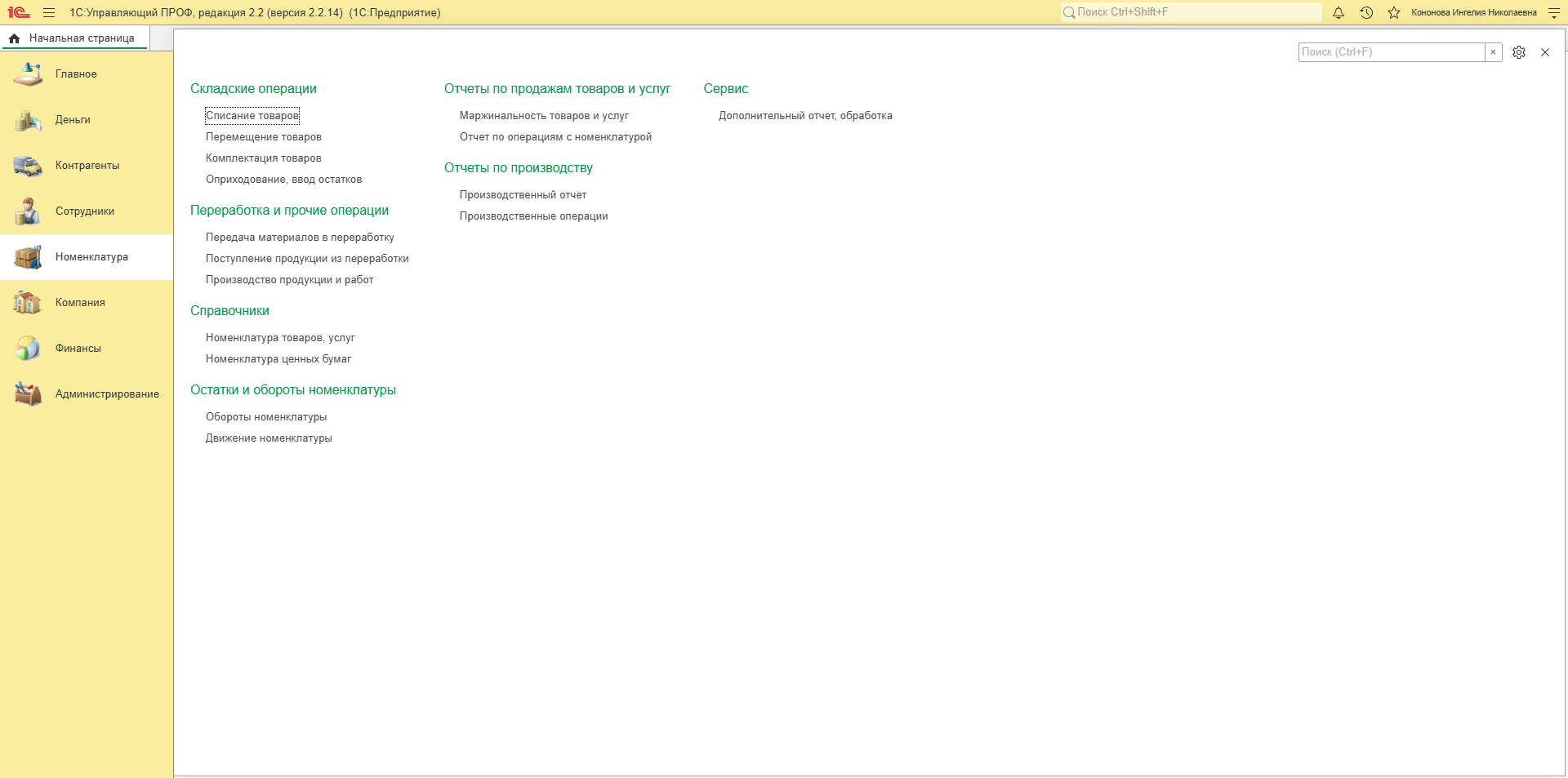Click the notifications bell icon
Screen dimensions: 1568x778
[1339, 12]
